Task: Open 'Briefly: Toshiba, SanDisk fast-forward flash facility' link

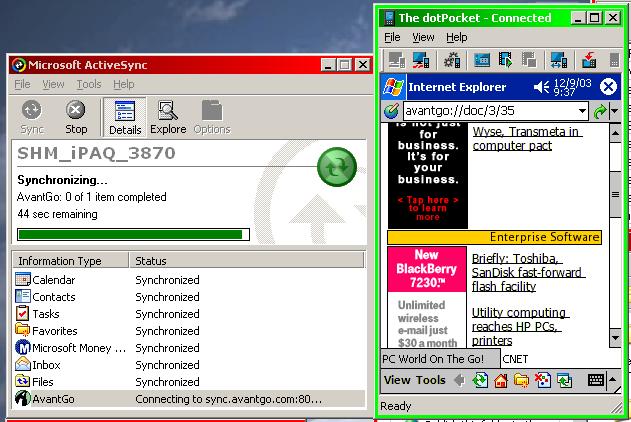Action: 528,272
